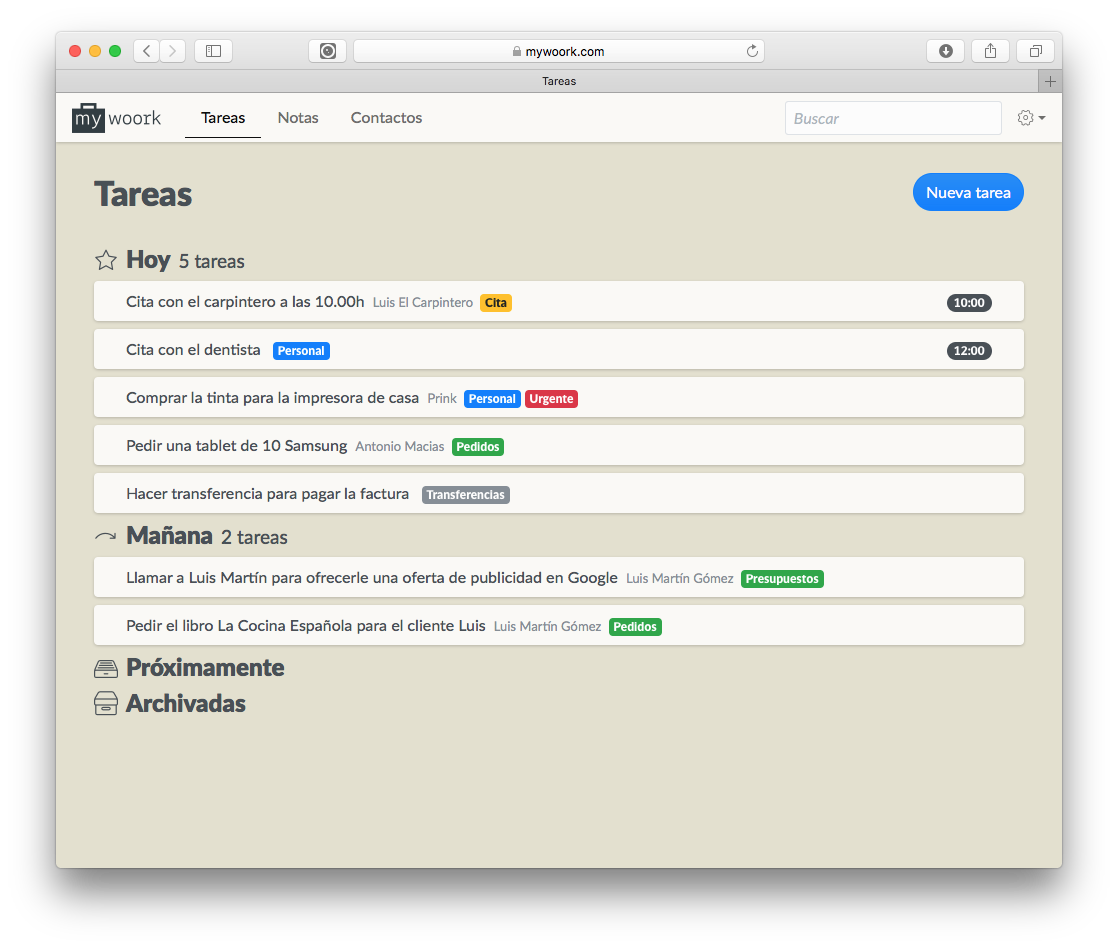Image resolution: width=1118 pixels, height=948 pixels.
Task: Click the '5 tareas' count
Action: tap(212, 262)
